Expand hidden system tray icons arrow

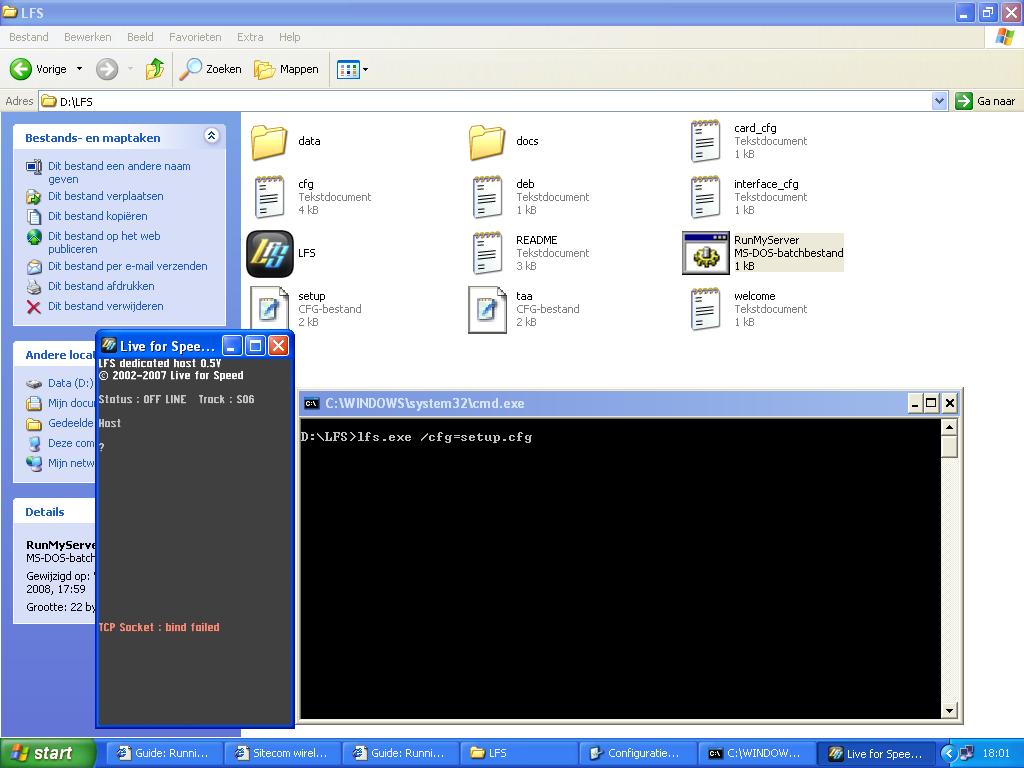point(948,754)
